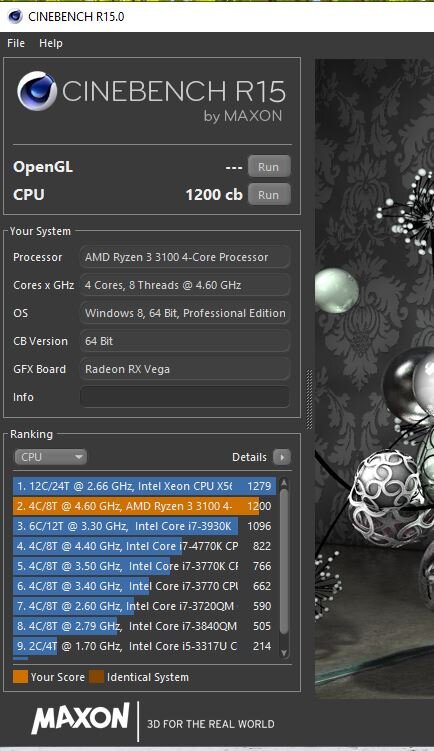The width and height of the screenshot is (434, 751).
Task: Click the Cinebench icon in the title bar
Action: coord(15,16)
